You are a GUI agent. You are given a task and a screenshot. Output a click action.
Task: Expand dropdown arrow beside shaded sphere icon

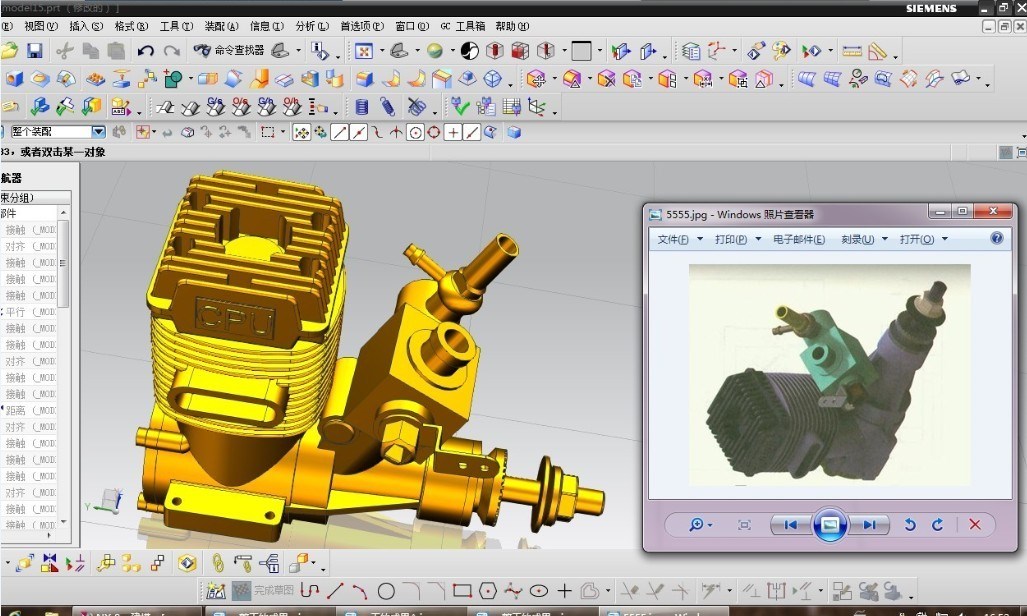pyautogui.click(x=452, y=50)
